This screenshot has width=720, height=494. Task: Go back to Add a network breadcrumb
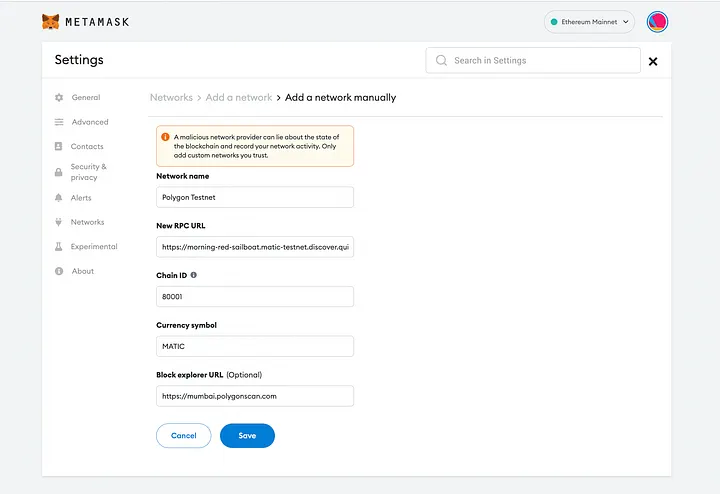click(239, 98)
